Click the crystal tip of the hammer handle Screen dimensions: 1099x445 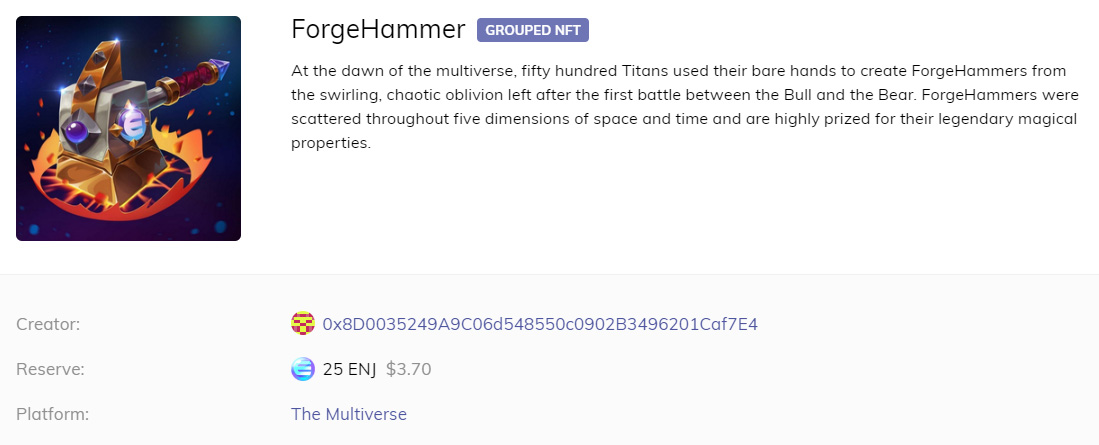(220, 68)
